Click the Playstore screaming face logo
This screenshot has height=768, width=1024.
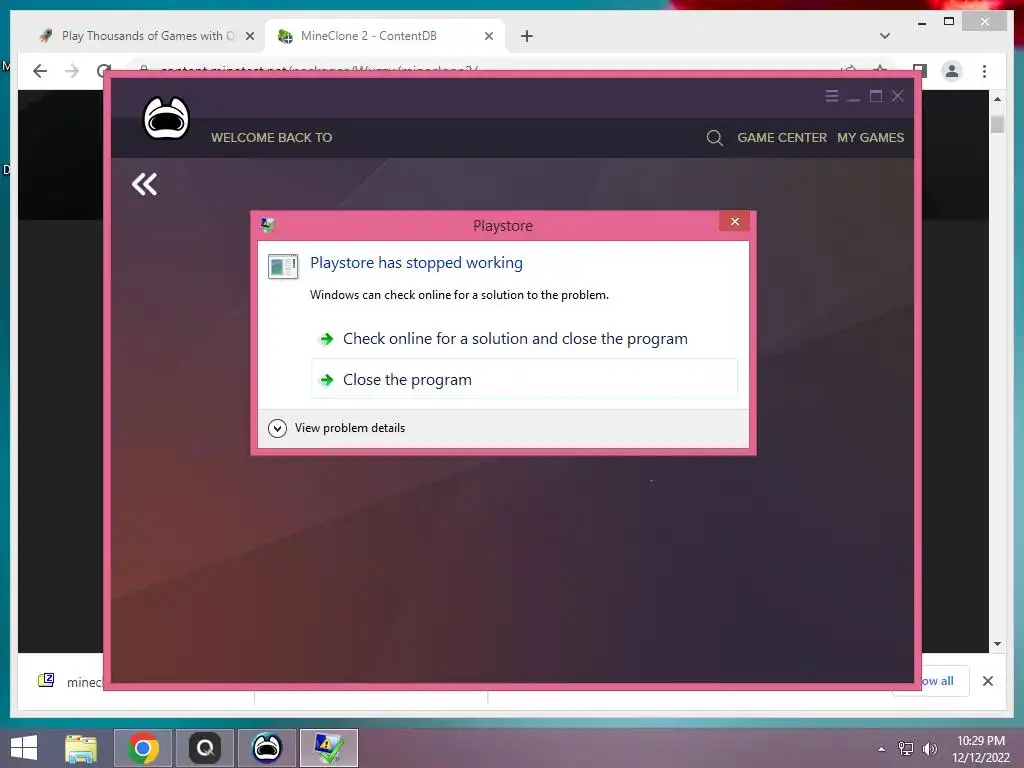[166, 118]
